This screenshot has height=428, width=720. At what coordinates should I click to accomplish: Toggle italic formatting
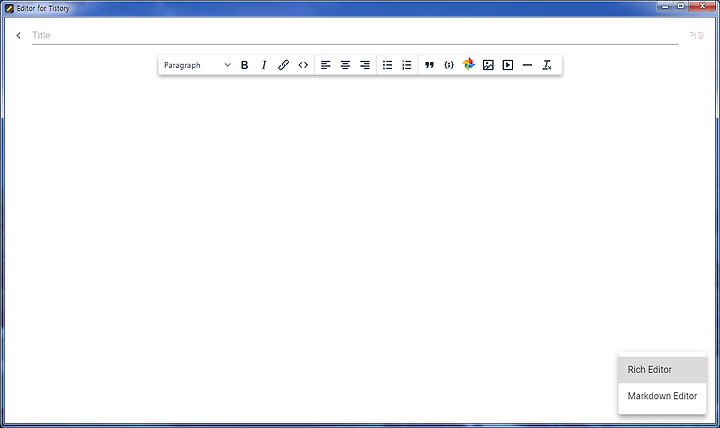pyautogui.click(x=264, y=65)
